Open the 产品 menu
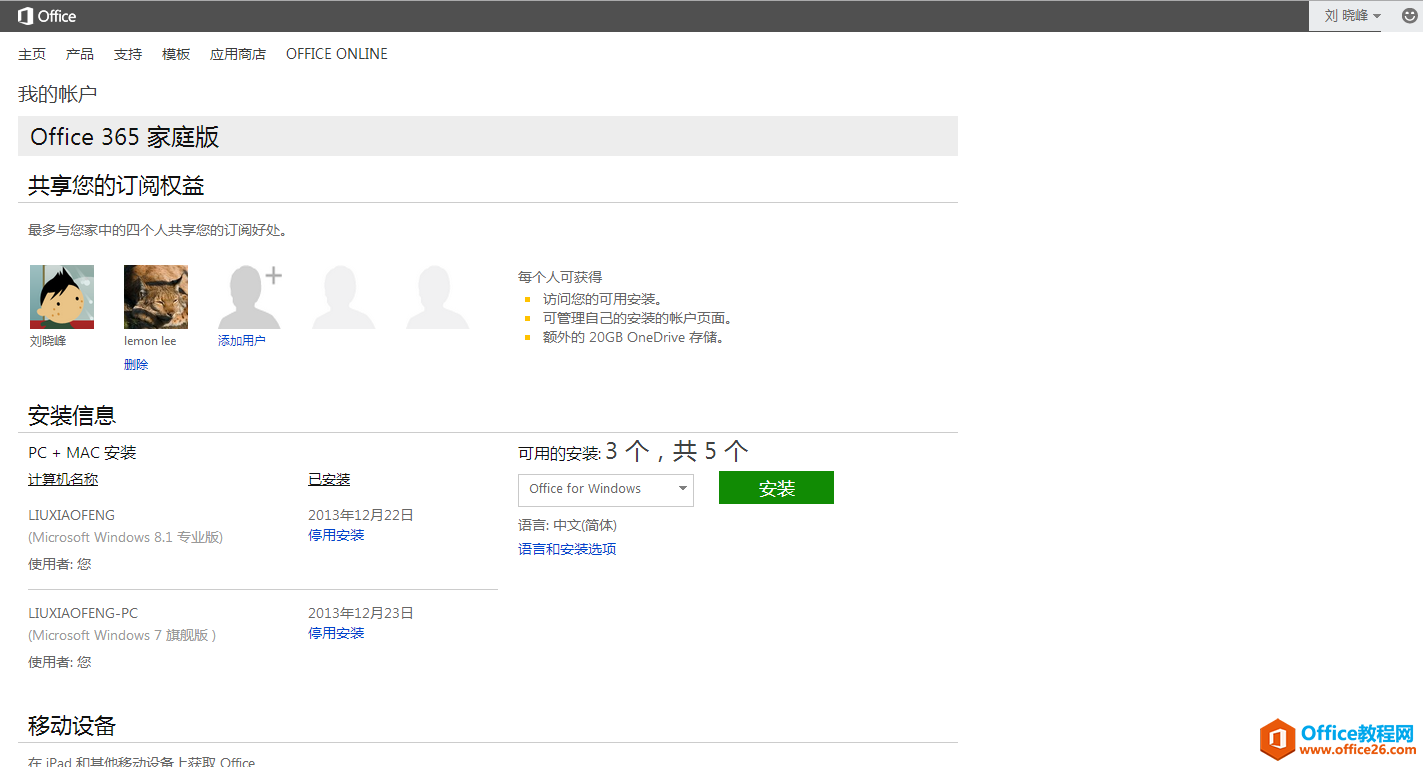This screenshot has width=1423, height=767. (80, 54)
